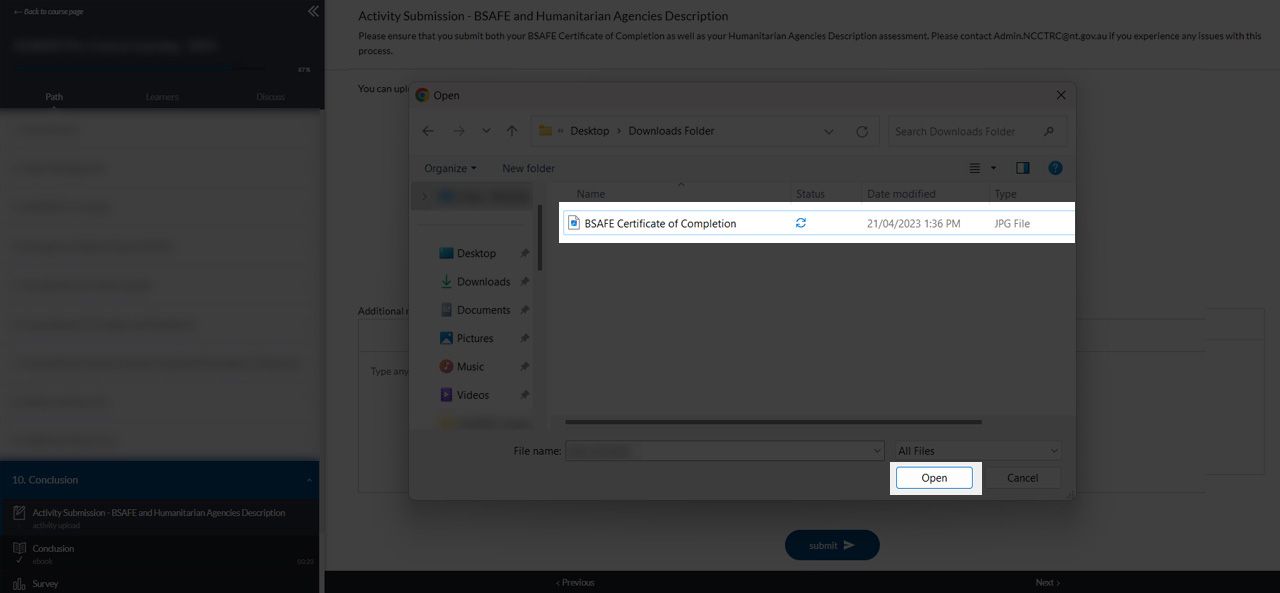Click New folder in toolbar

[x=528, y=168]
